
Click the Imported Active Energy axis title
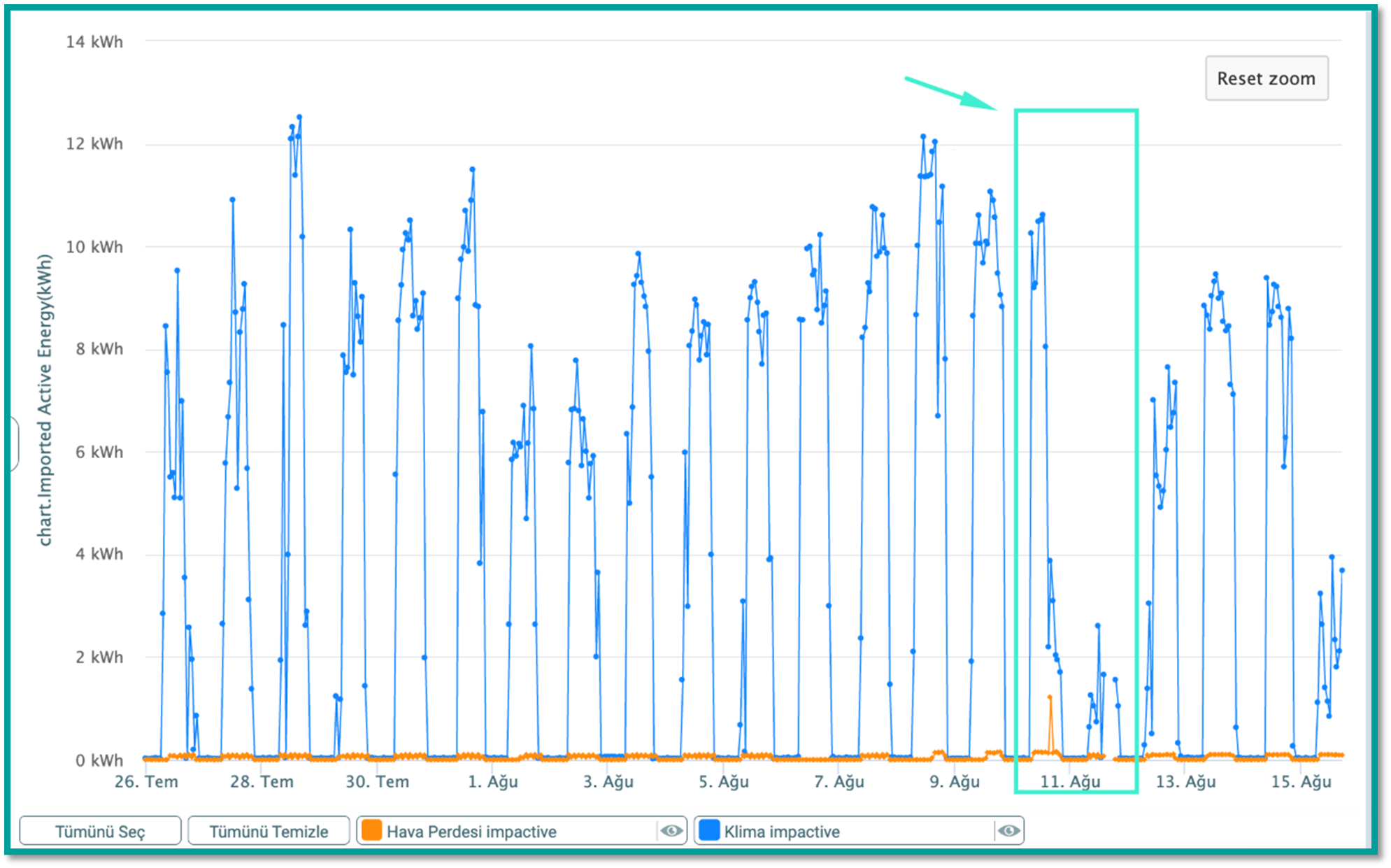click(44, 399)
